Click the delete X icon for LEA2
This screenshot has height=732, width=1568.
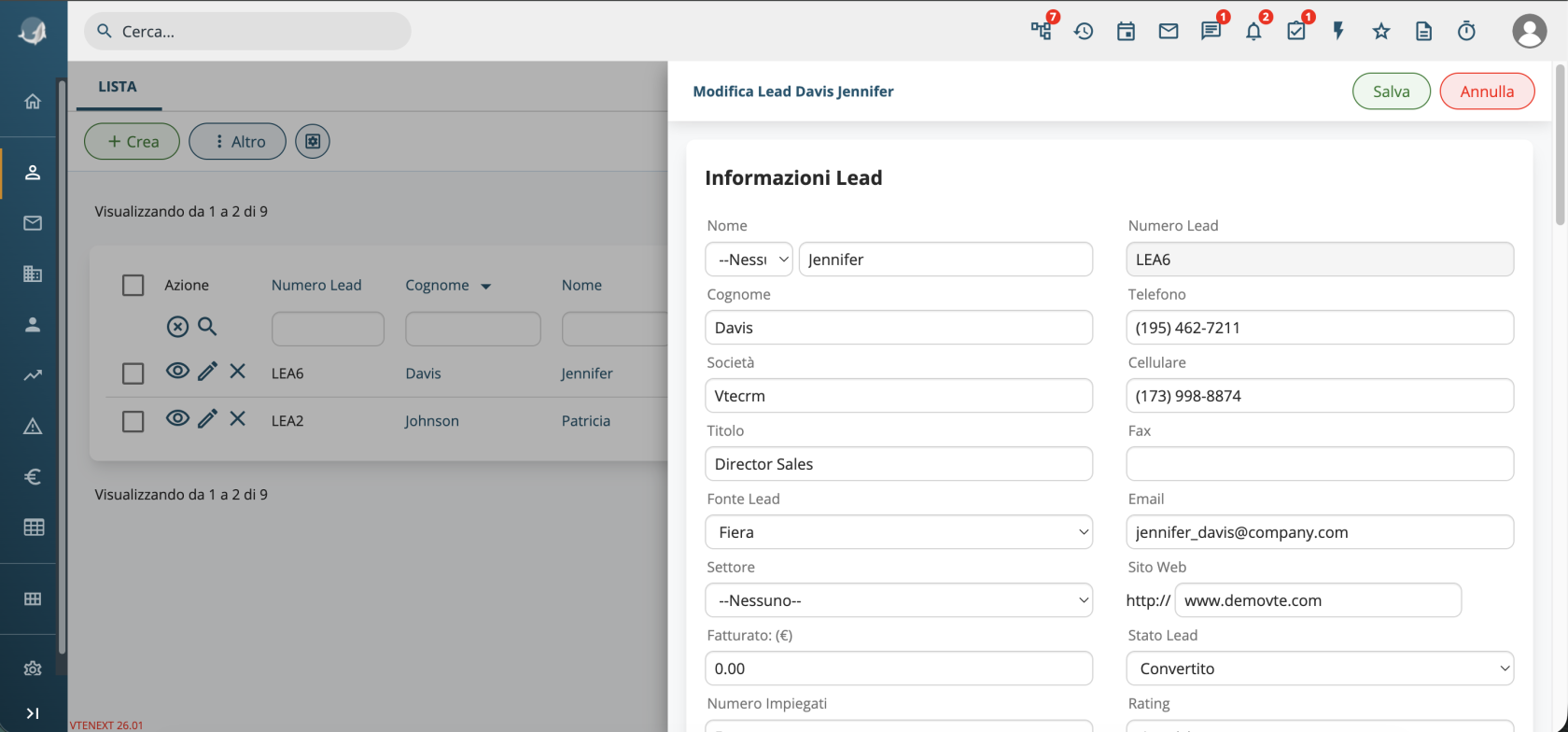238,418
